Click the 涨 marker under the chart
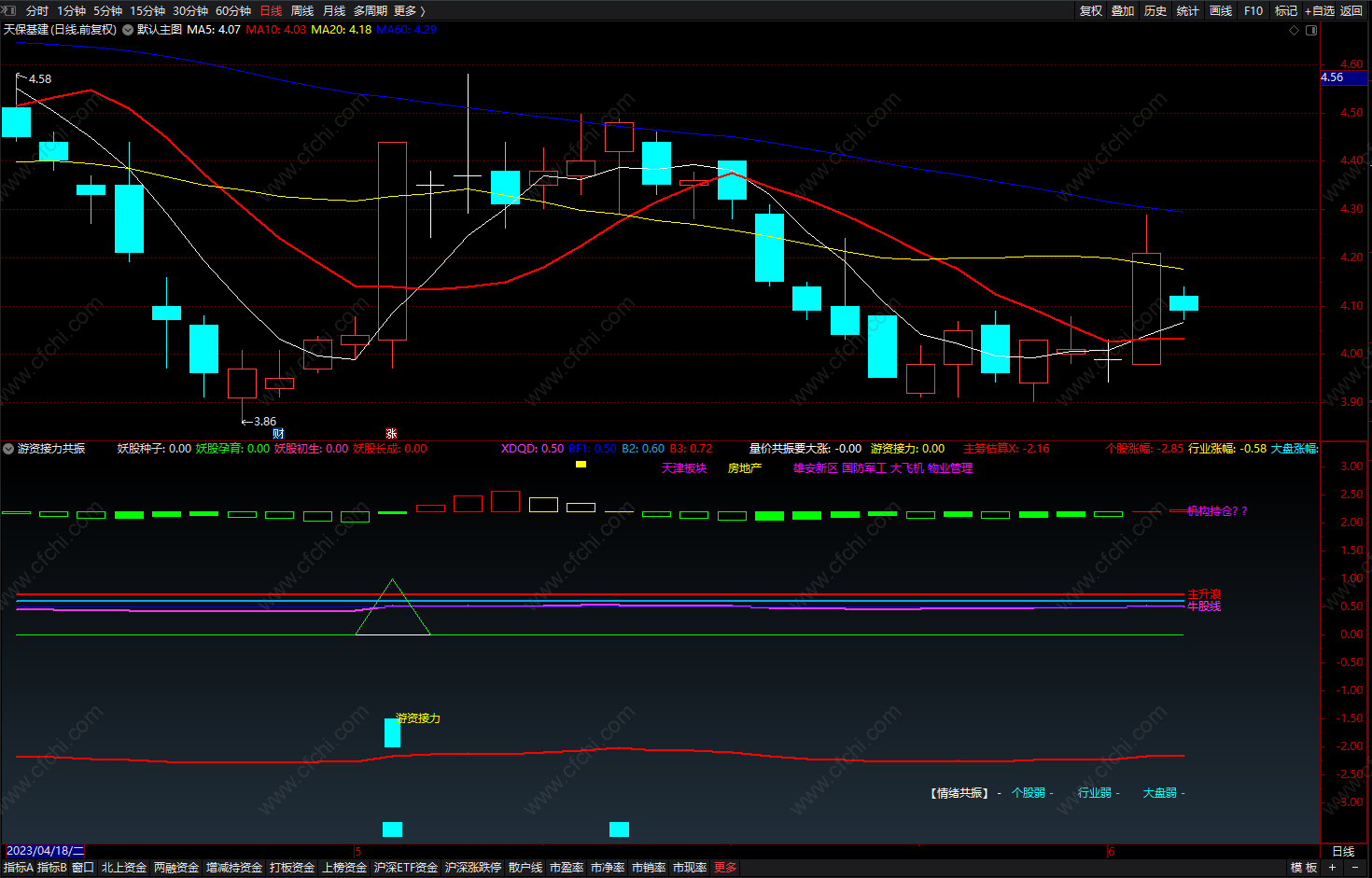 pyautogui.click(x=391, y=433)
